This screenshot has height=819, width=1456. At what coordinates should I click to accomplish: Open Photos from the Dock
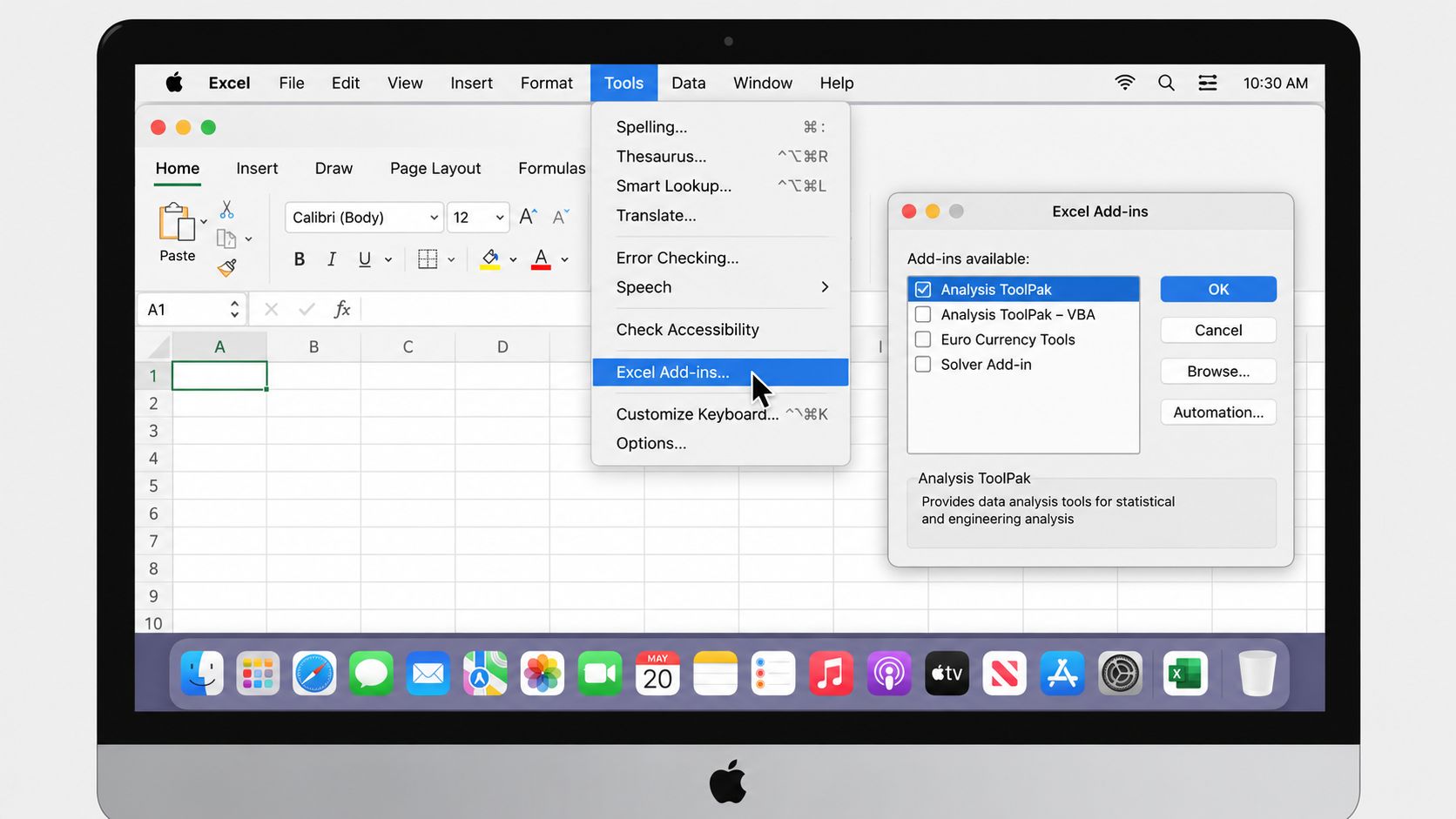[543, 673]
